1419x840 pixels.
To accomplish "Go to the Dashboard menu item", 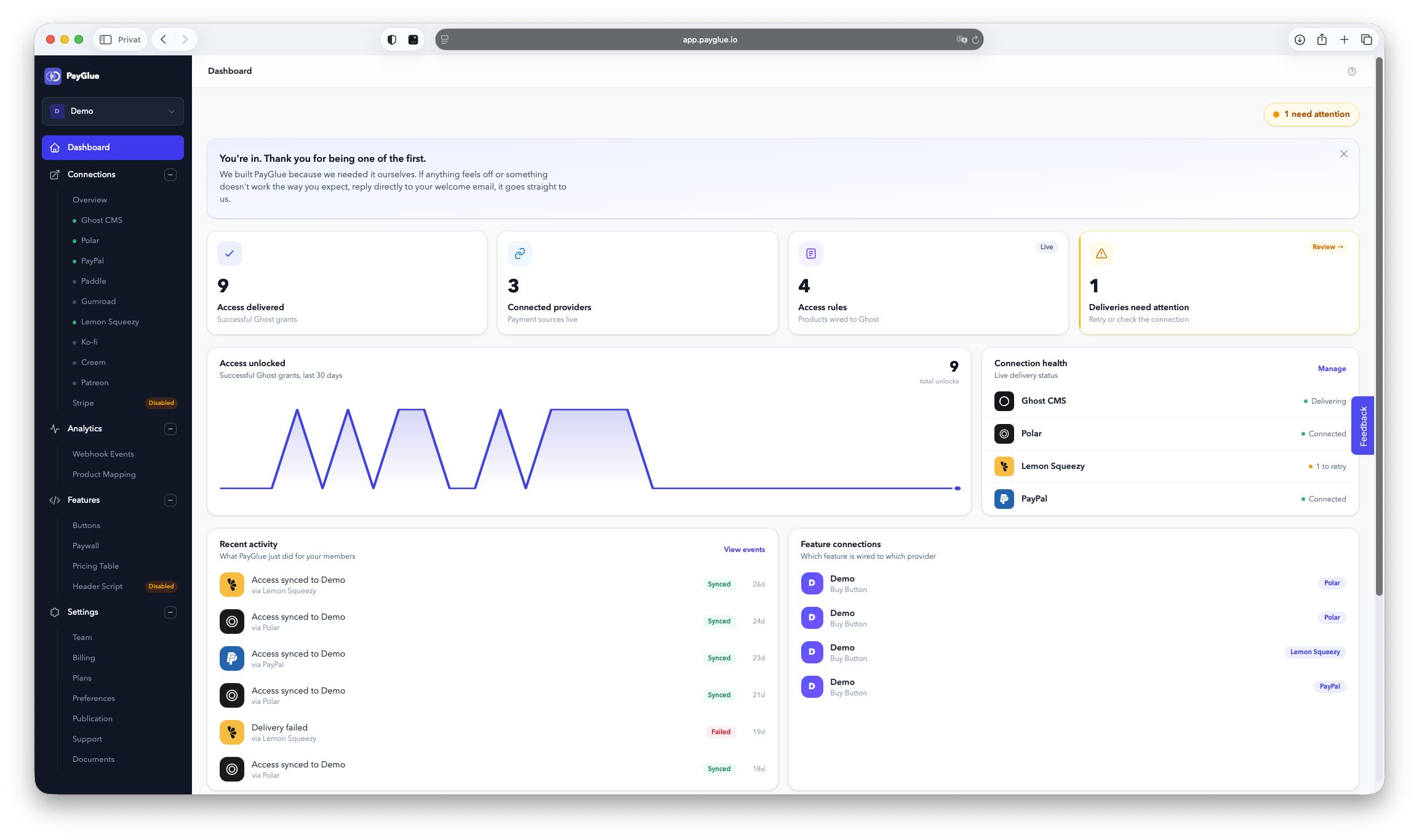I will tap(113, 148).
